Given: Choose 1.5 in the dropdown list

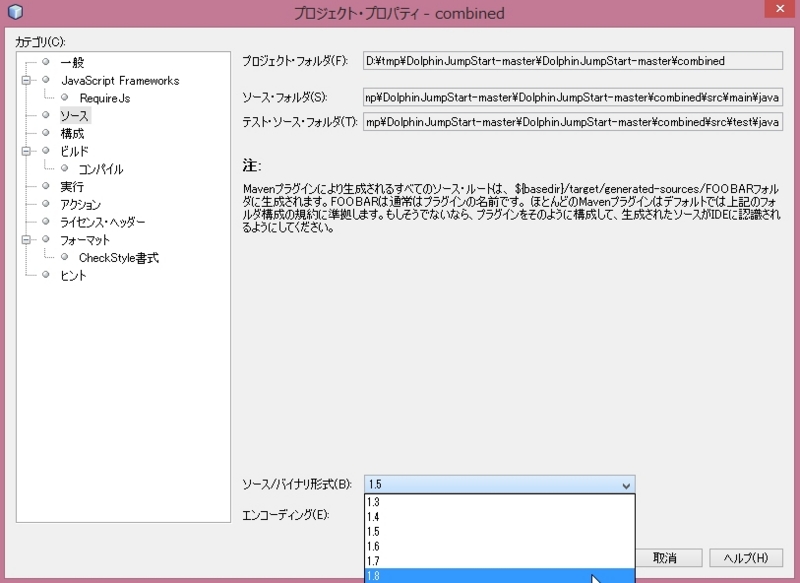Looking at the screenshot, I should (499, 531).
